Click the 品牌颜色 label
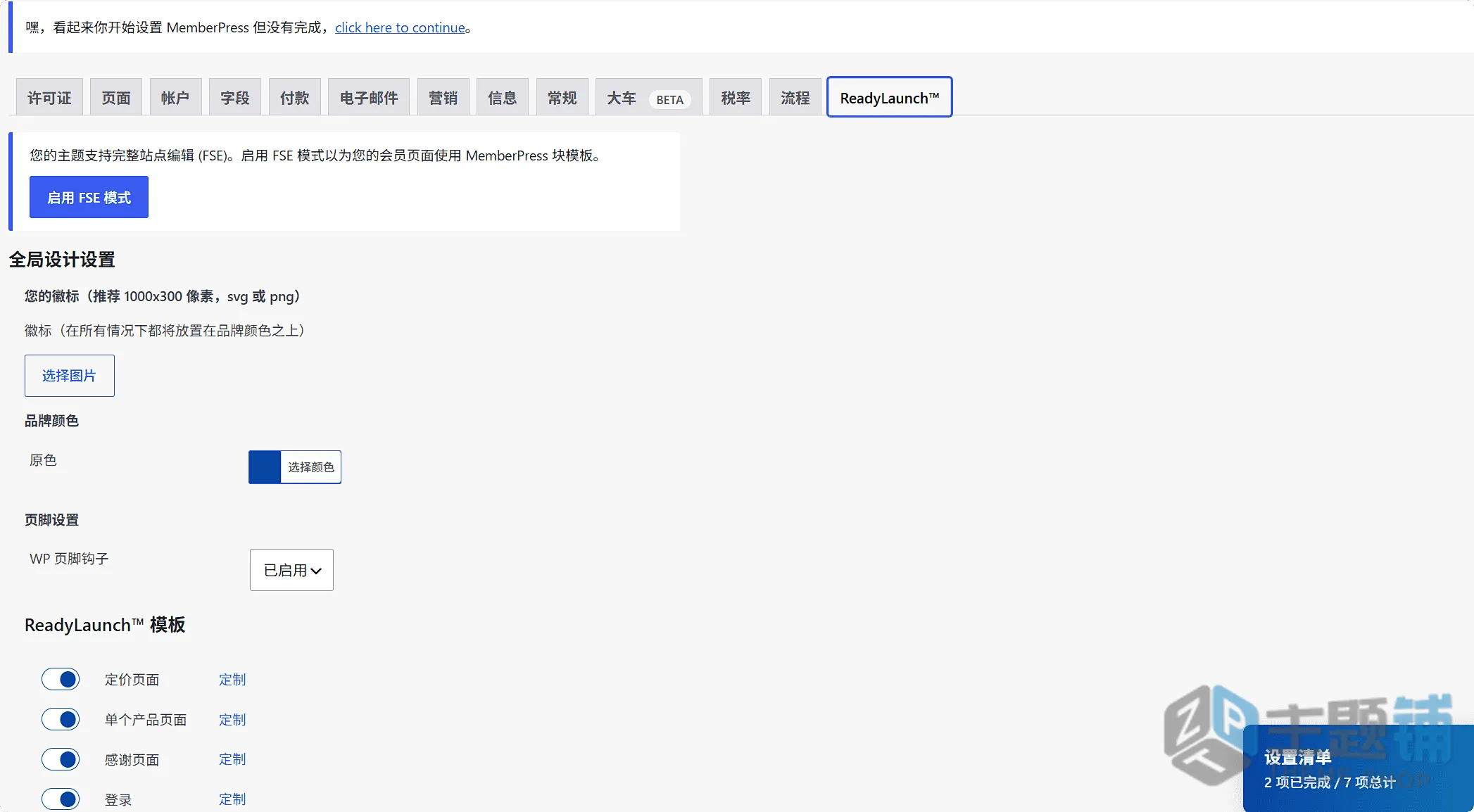 click(x=51, y=421)
